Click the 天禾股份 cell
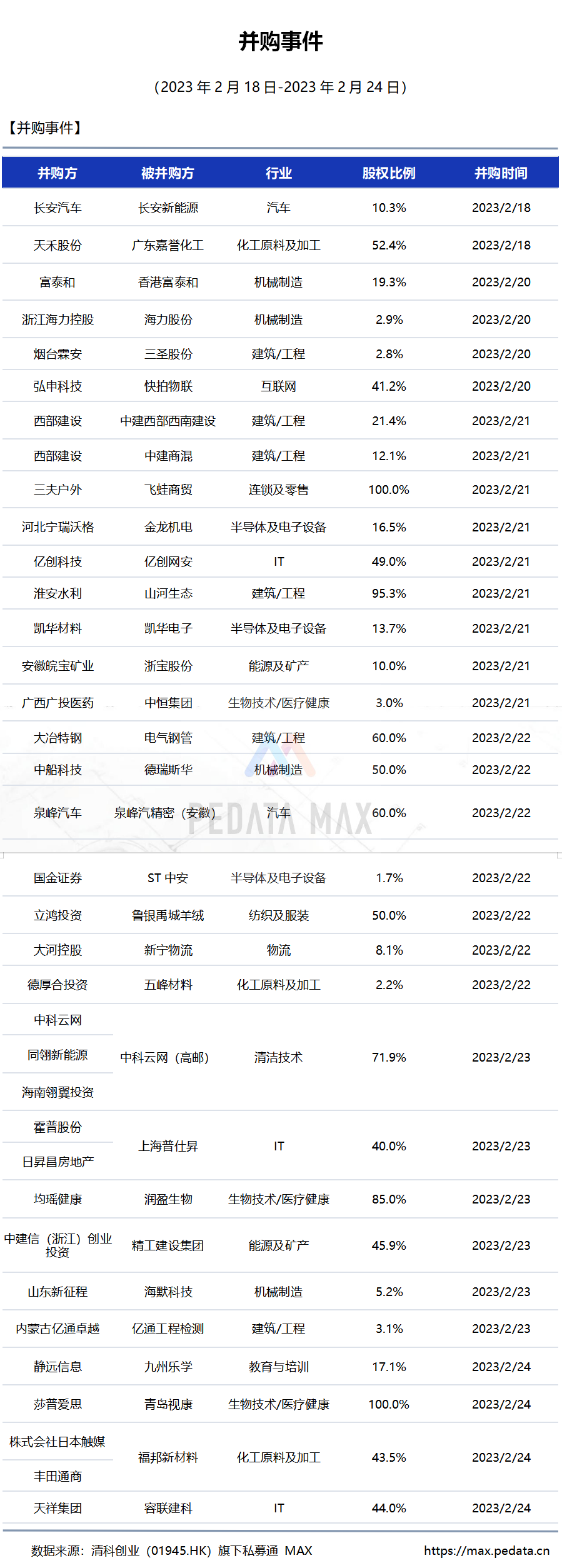The height and width of the screenshot is (1568, 562). [58, 246]
